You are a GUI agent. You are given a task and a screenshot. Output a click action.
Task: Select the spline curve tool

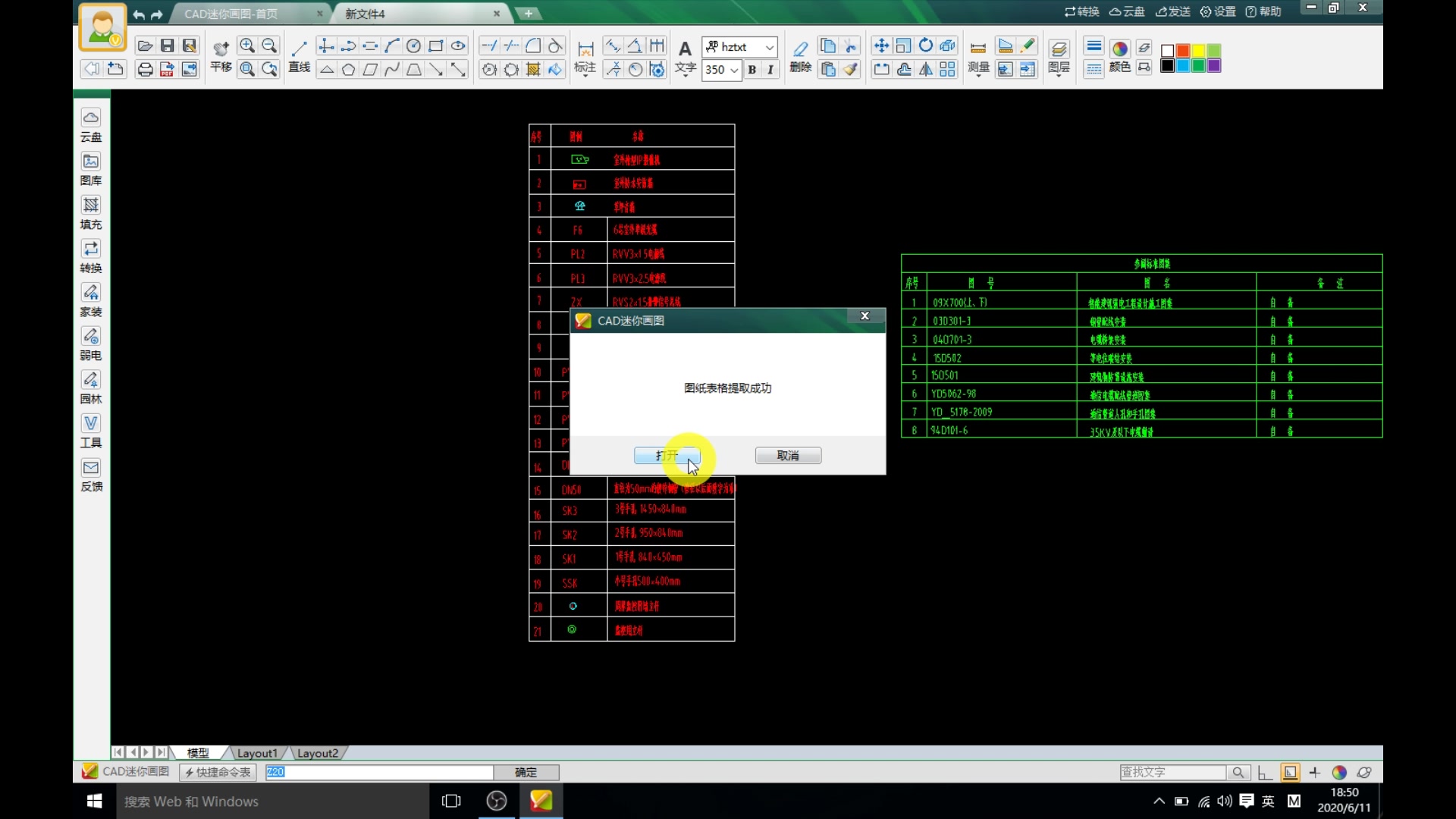coord(392,70)
